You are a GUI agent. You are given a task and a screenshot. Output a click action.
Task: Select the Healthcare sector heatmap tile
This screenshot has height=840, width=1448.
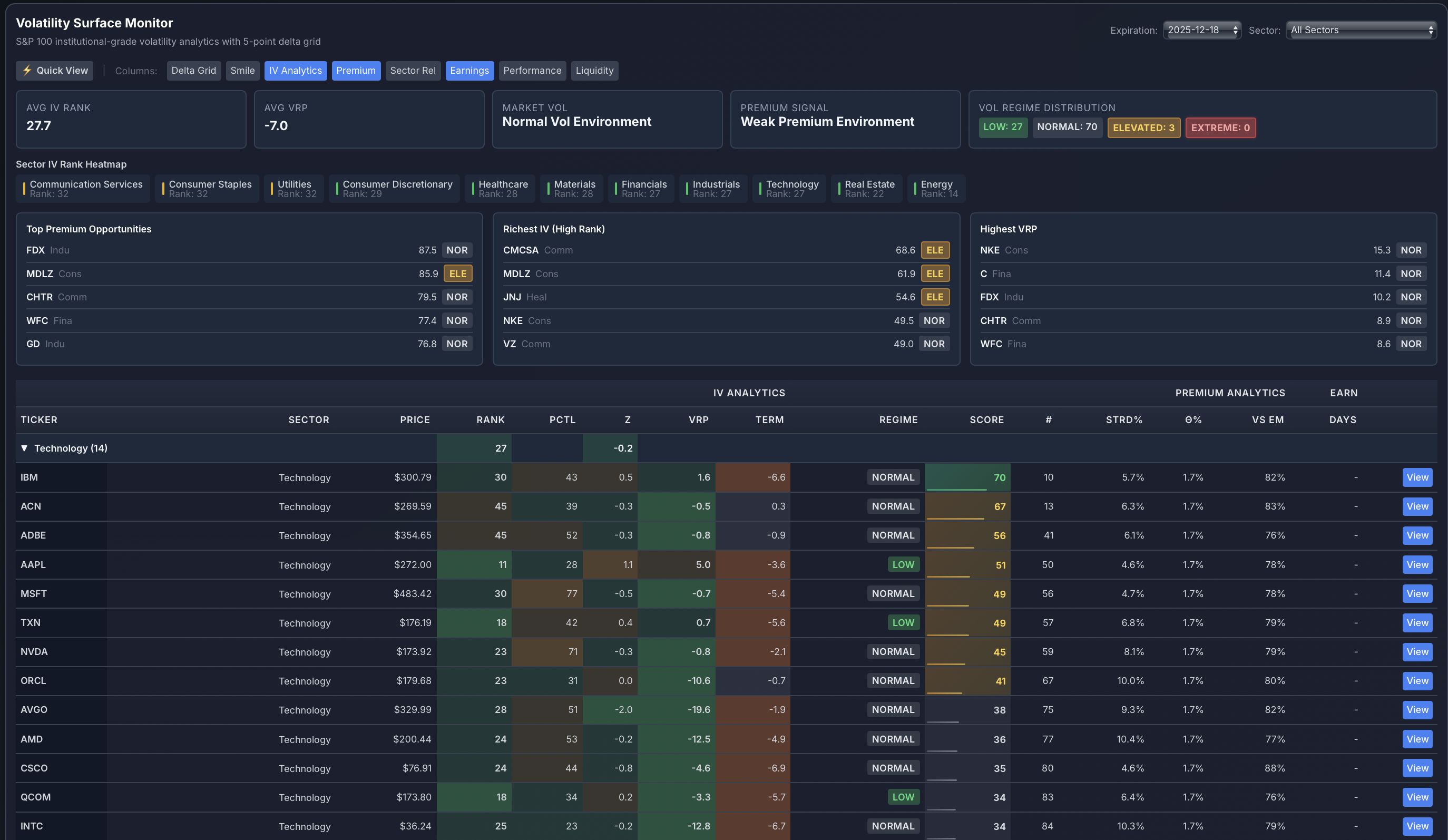(x=500, y=189)
